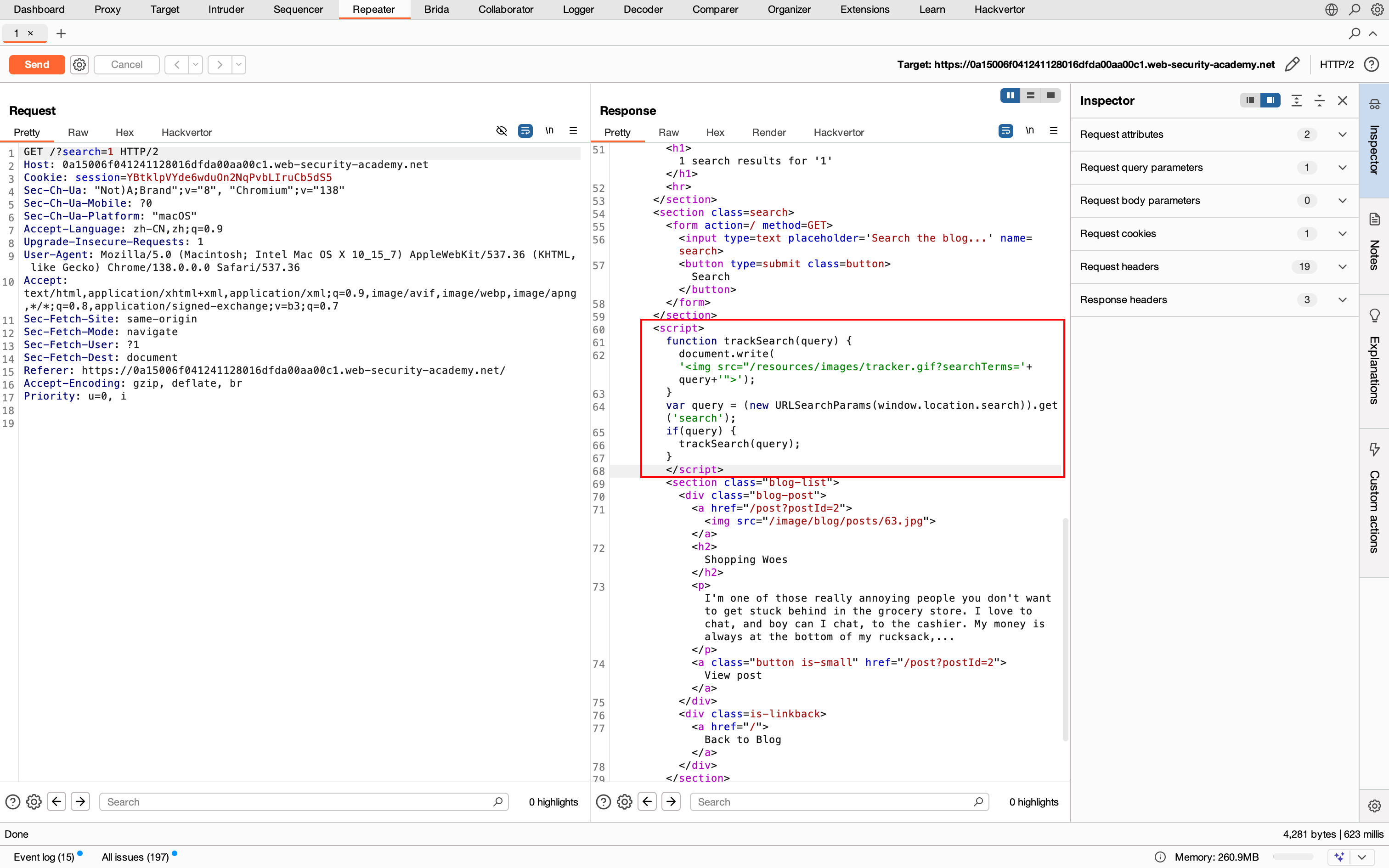1389x868 pixels.
Task: Open side panel settings gear at bottom
Action: [1374, 806]
